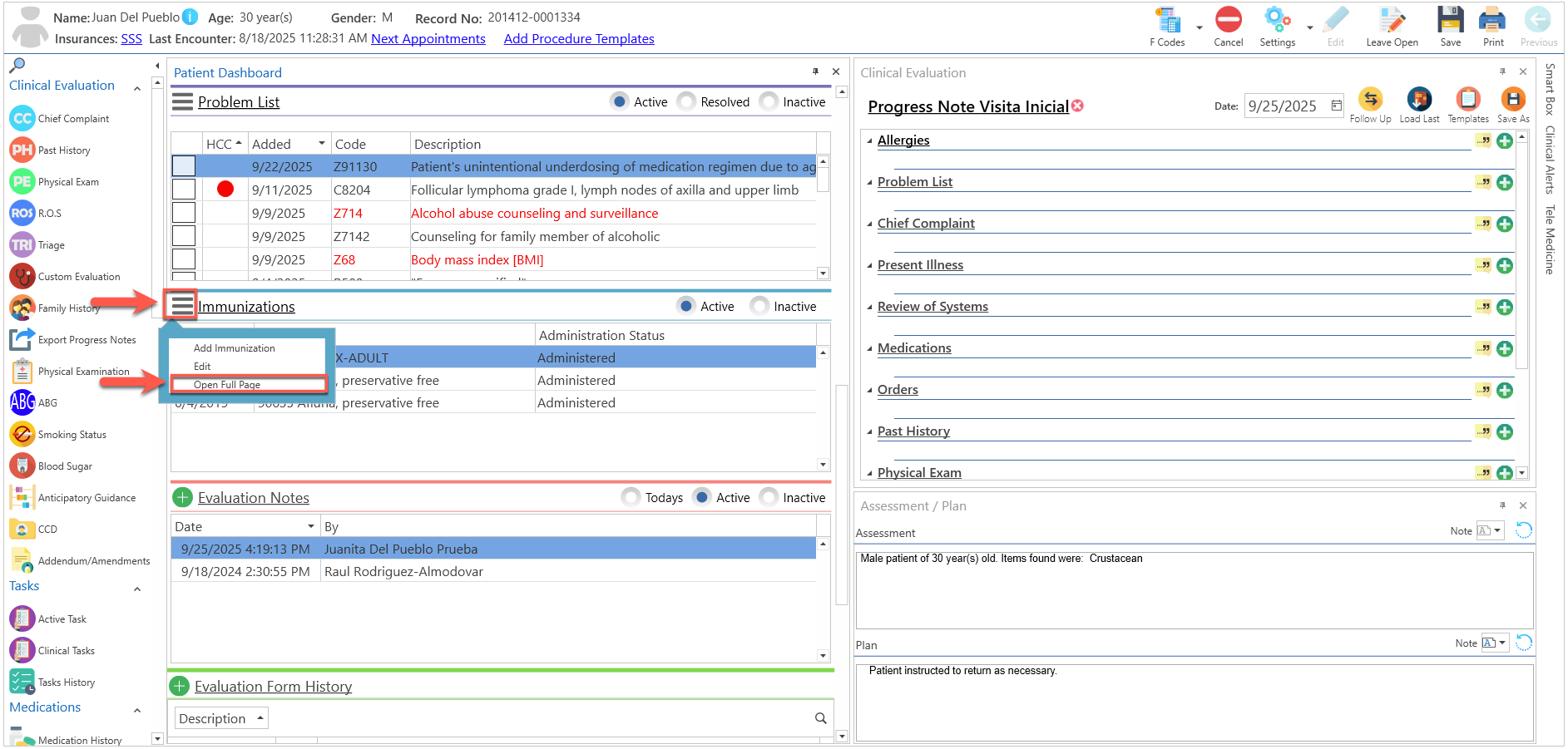The width and height of the screenshot is (1568, 749).
Task: Select Inactive in Problem List filter
Action: [x=769, y=101]
